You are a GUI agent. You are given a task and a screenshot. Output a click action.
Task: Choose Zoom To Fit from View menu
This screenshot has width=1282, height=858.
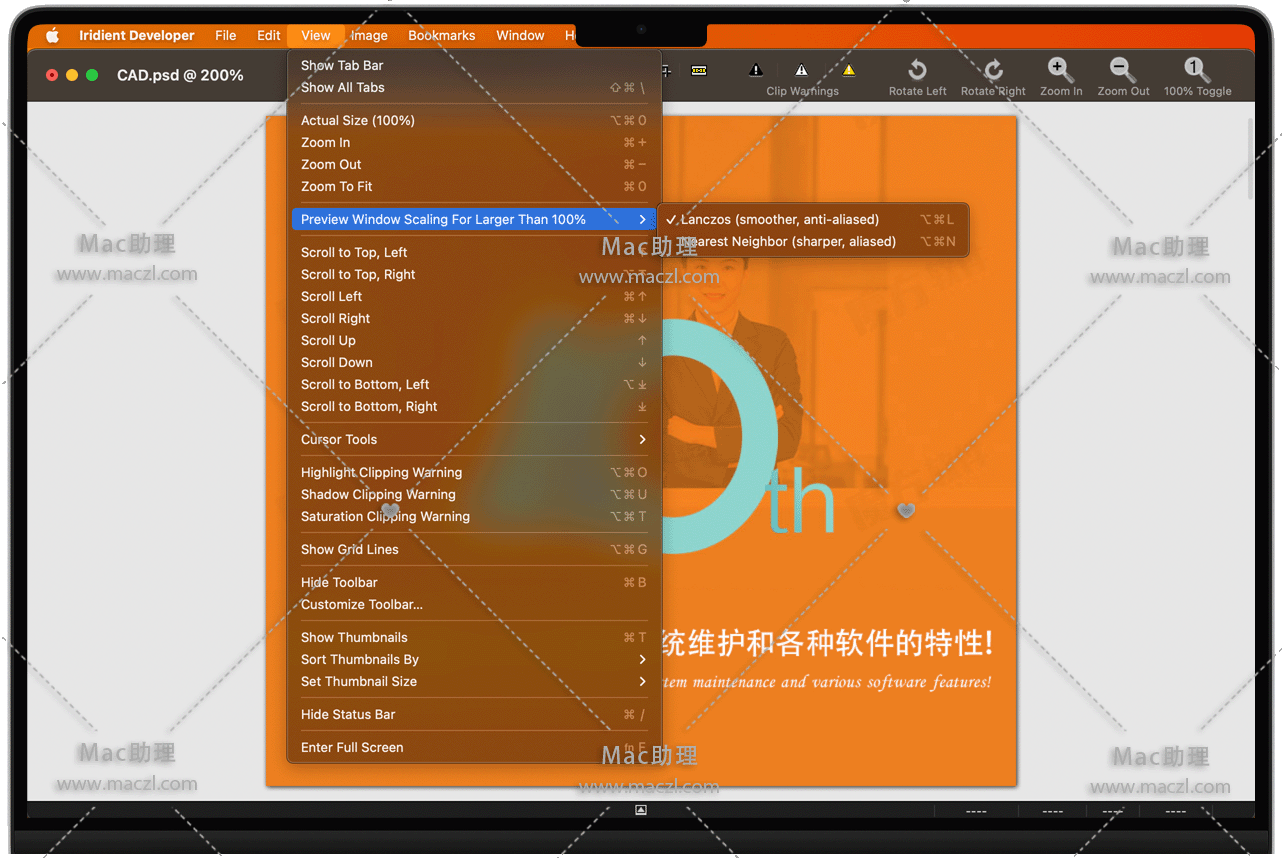tap(337, 186)
